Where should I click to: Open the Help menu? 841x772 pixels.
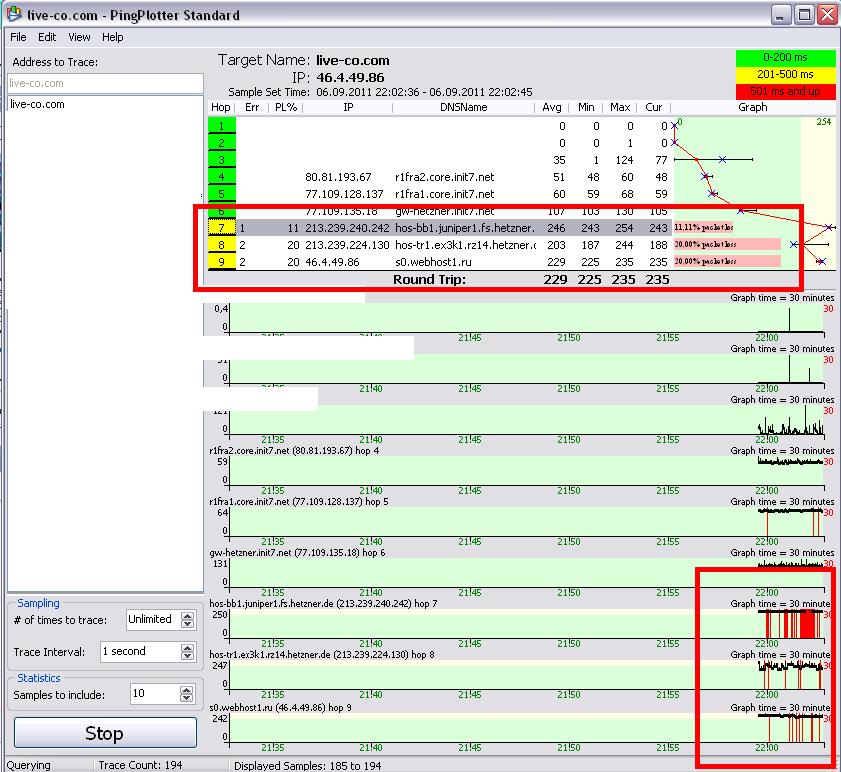(113, 37)
